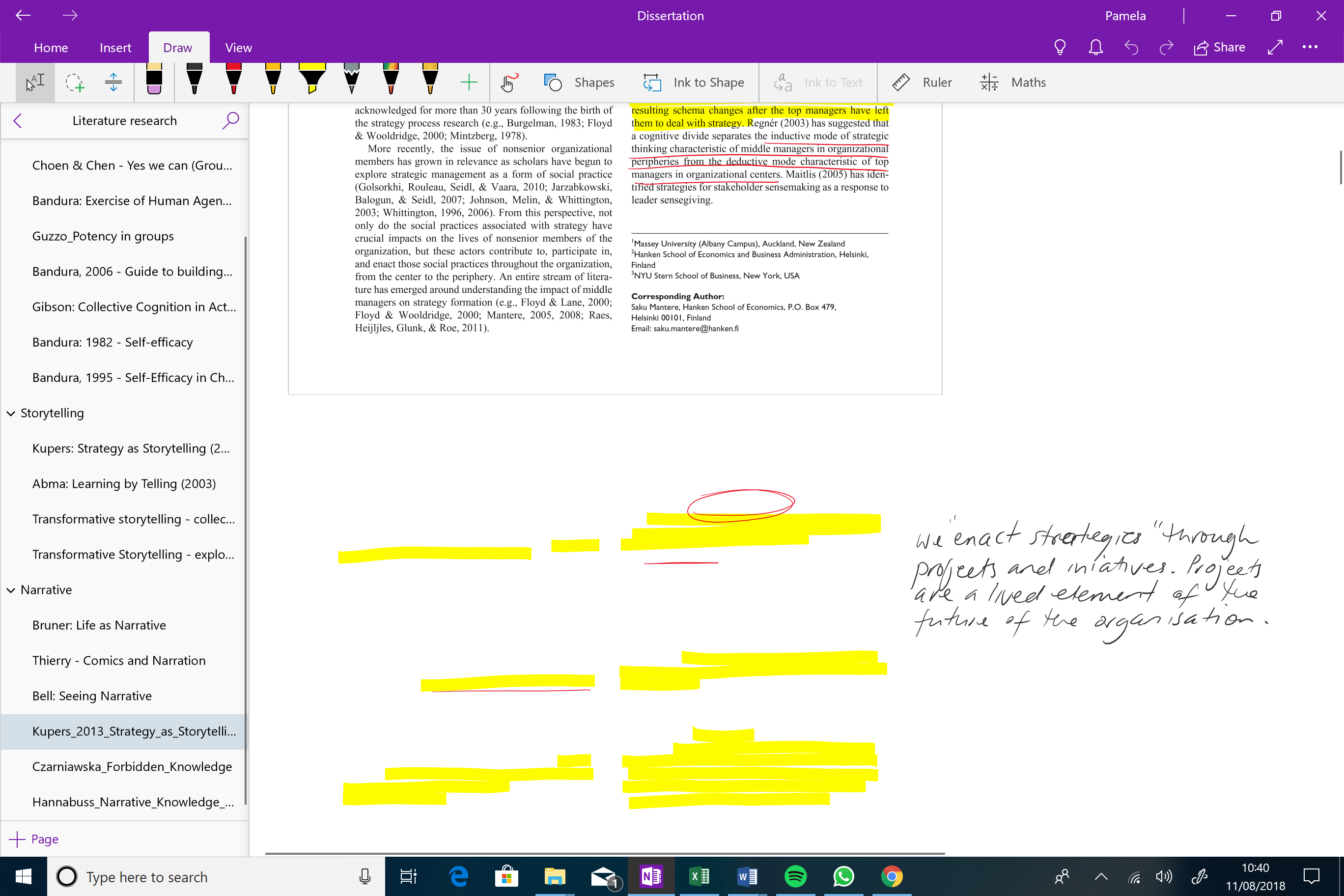Switch to the View tab
This screenshot has height=896, width=1344.
[x=238, y=48]
